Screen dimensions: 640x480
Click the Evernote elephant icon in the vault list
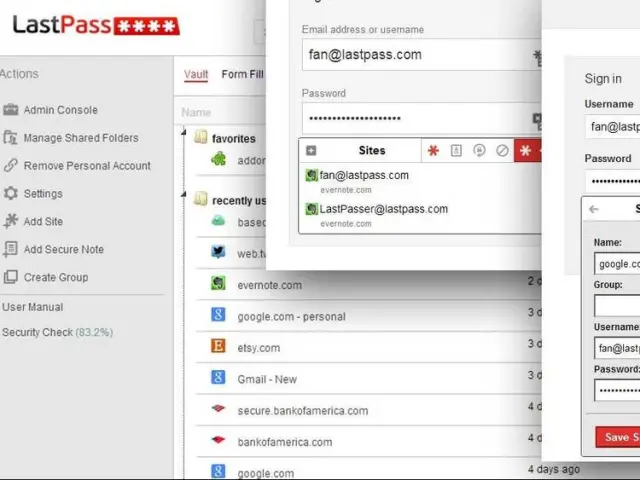(218, 283)
